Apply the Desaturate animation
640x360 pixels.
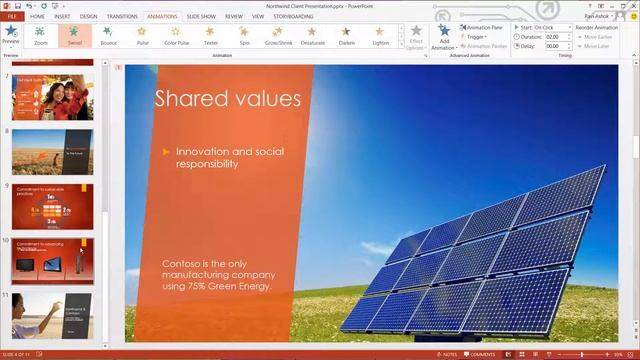point(313,36)
